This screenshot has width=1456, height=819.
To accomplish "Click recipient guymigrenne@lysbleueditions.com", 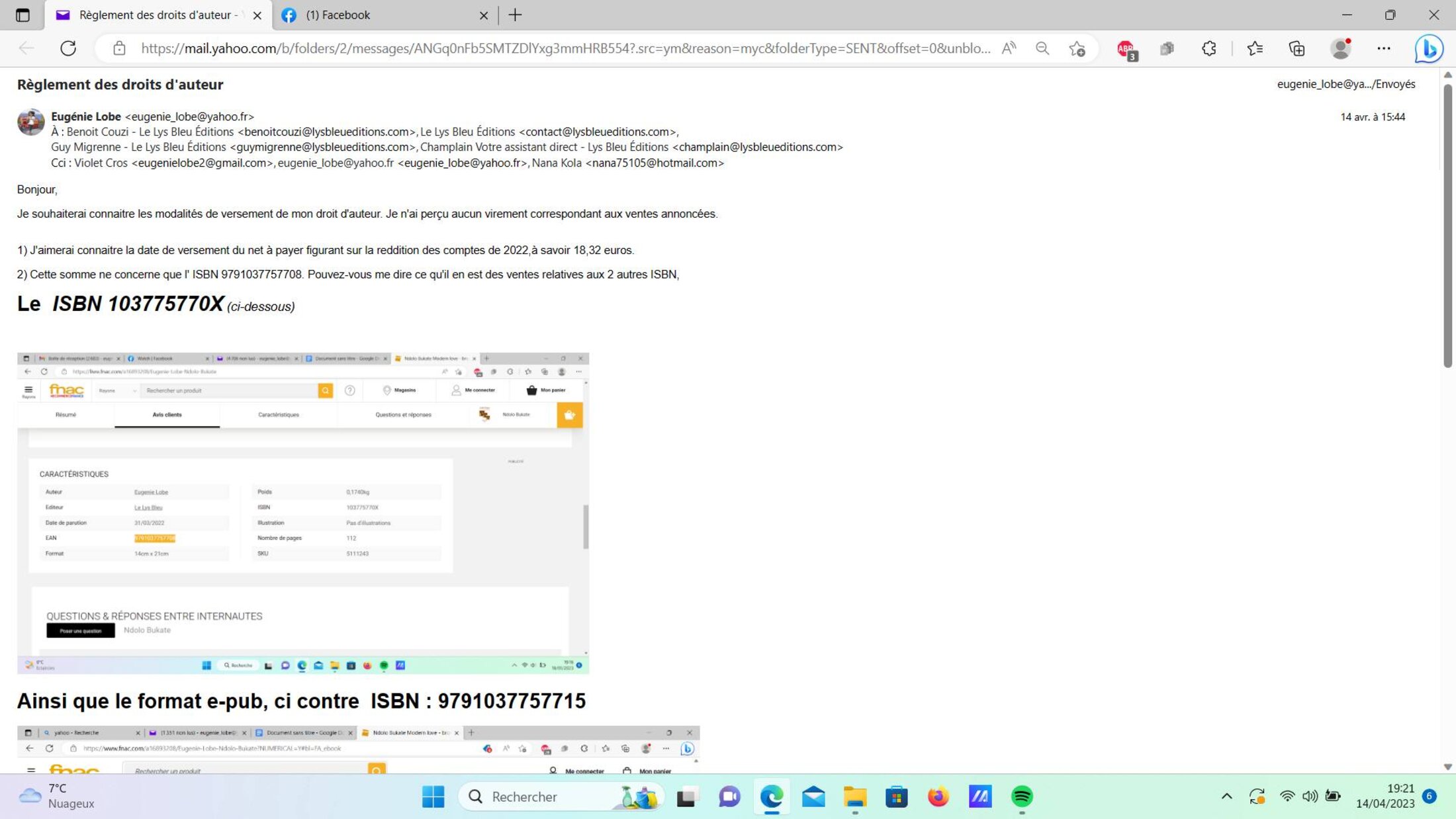I will click(322, 147).
